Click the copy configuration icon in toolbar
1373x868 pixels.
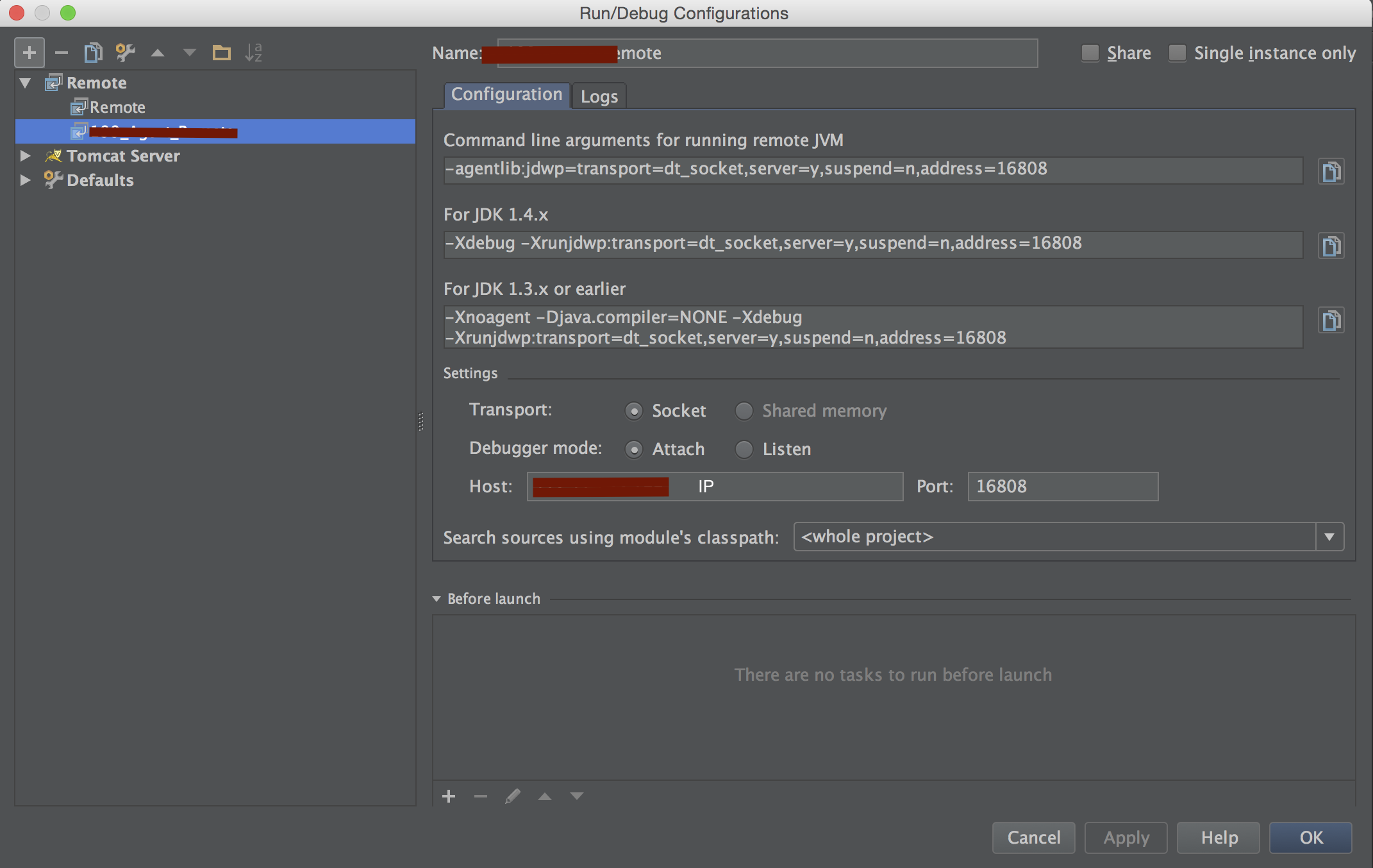(93, 53)
